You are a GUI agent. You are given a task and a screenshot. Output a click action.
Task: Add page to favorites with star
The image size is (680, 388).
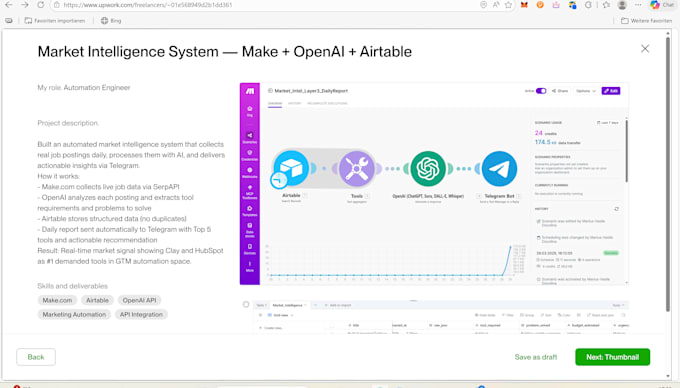(x=508, y=5)
